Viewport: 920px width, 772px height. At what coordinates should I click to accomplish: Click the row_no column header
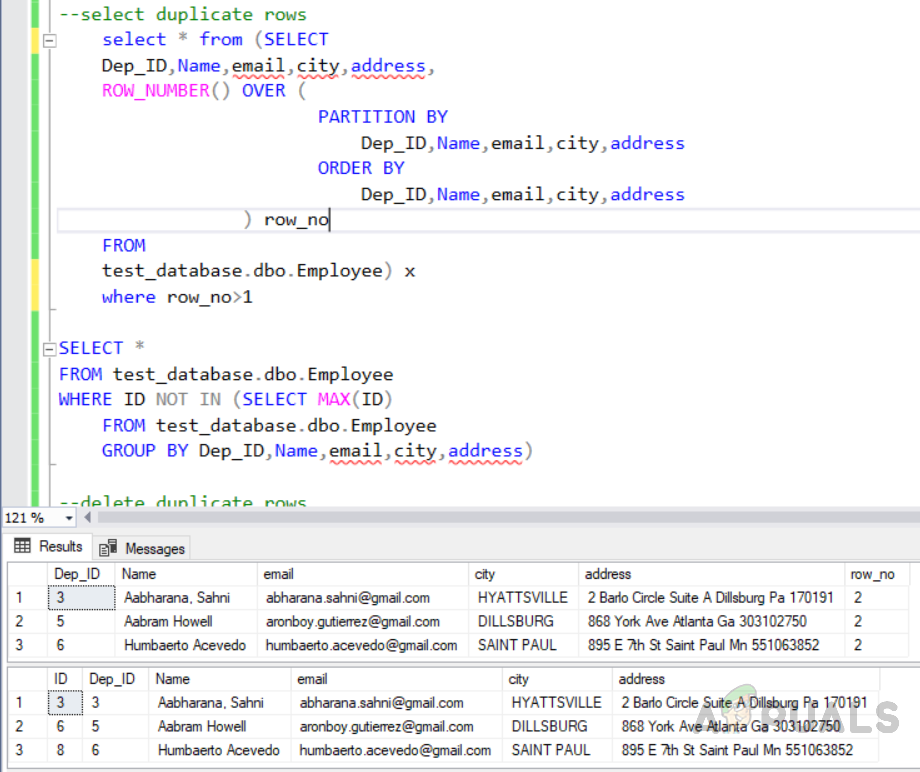tap(874, 573)
